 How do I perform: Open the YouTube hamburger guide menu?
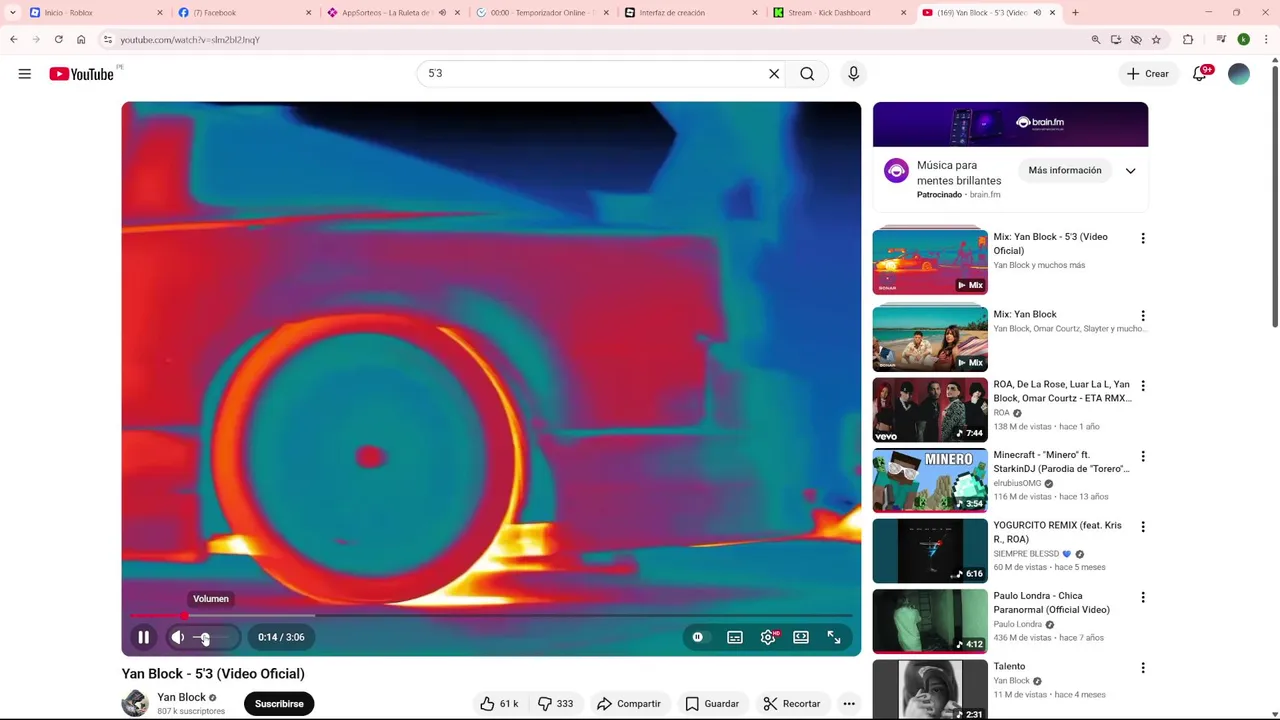[25, 74]
